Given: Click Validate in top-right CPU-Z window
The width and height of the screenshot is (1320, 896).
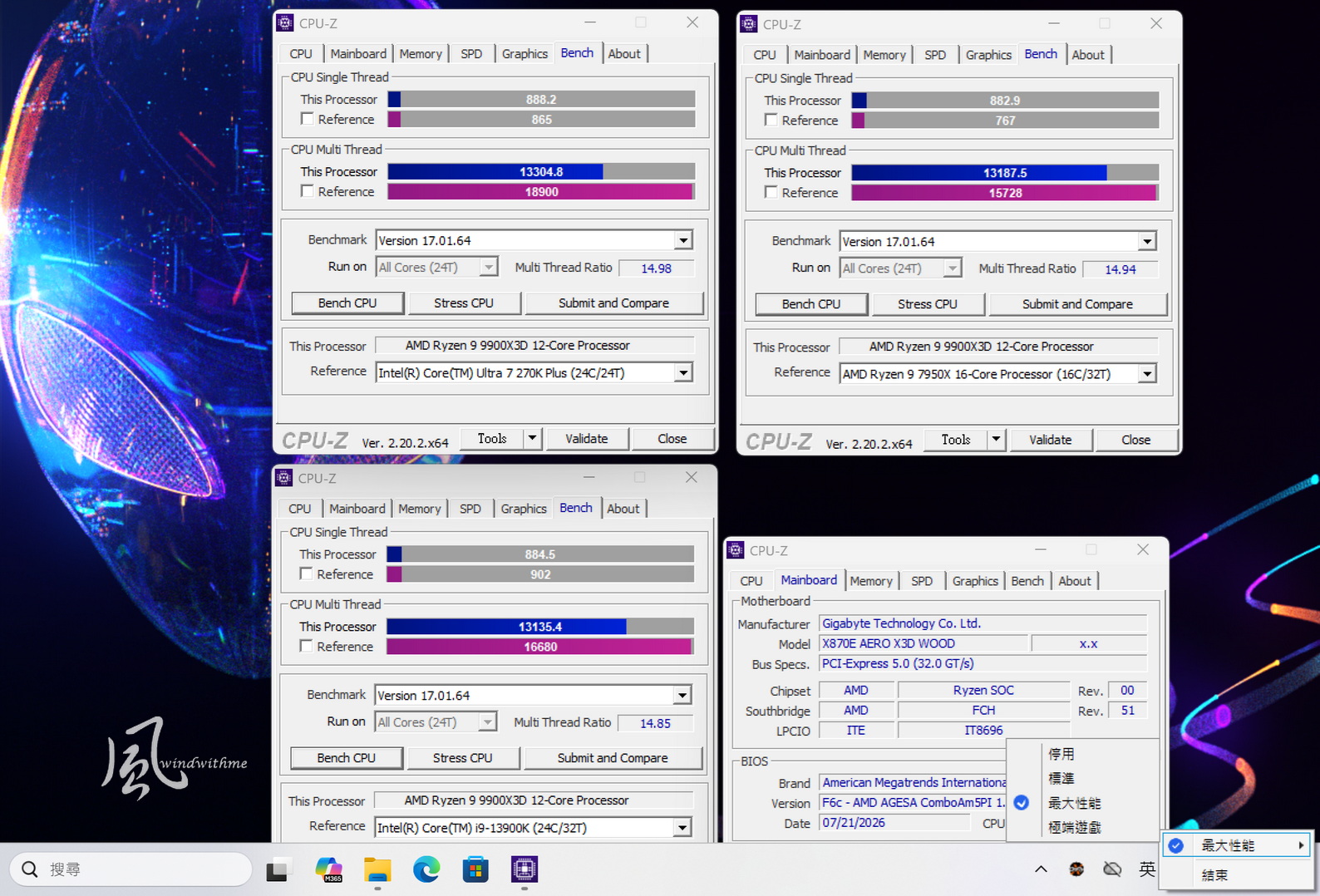Looking at the screenshot, I should (1051, 440).
